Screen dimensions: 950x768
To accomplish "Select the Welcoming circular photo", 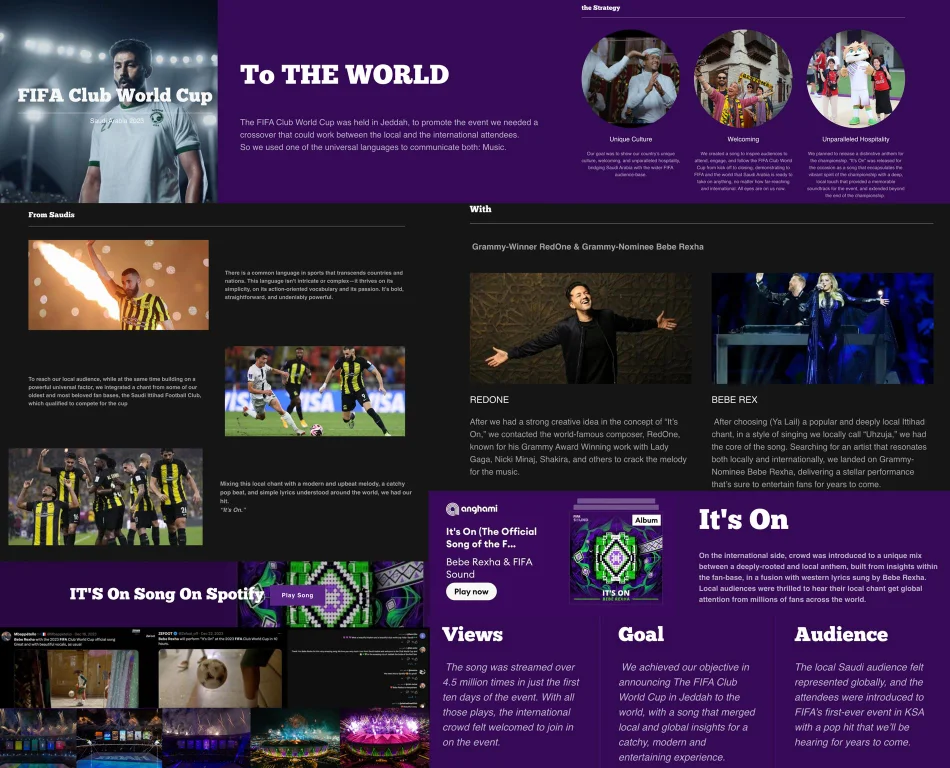I will [743, 79].
